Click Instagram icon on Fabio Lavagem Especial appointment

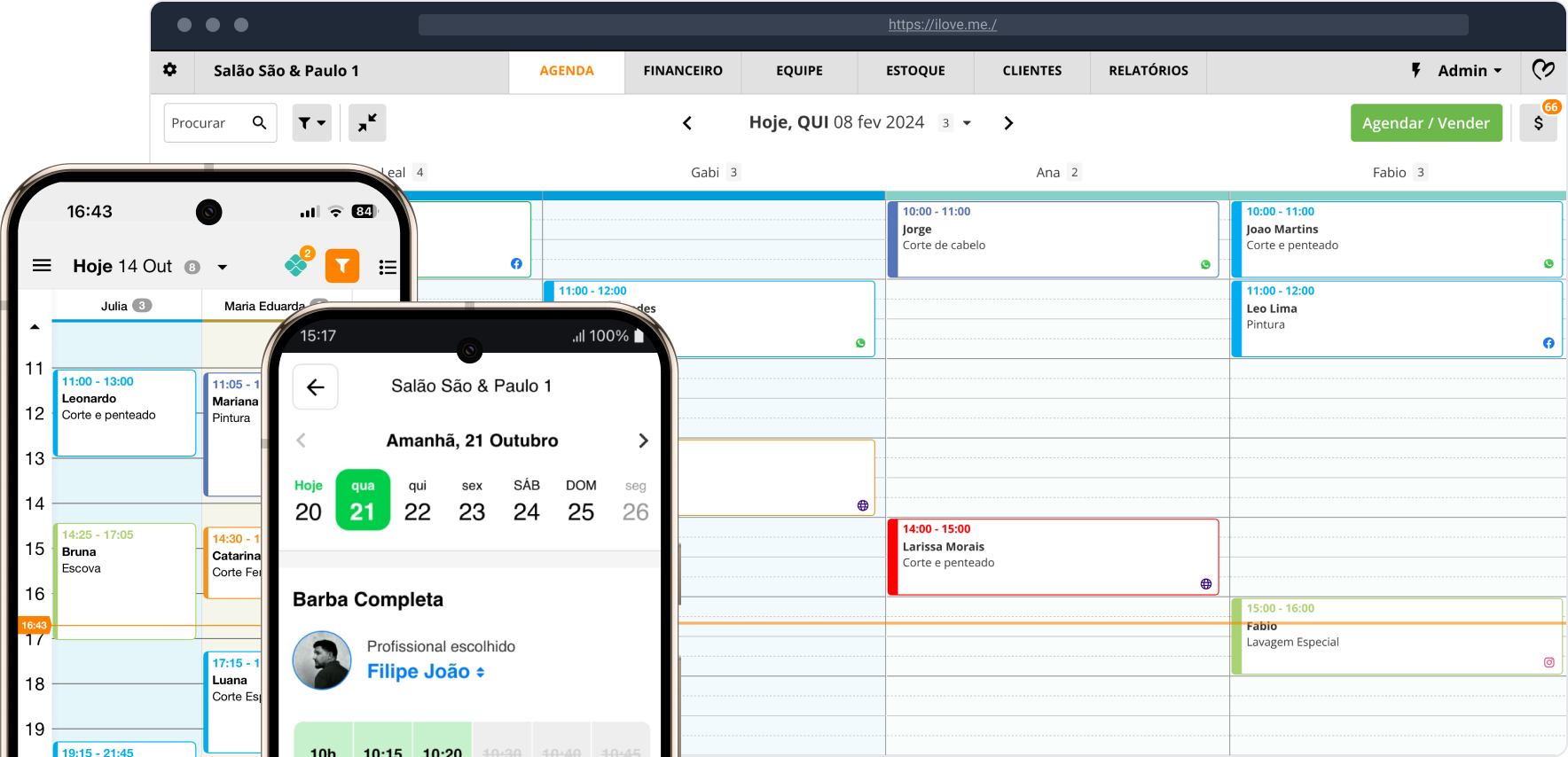(x=1548, y=662)
